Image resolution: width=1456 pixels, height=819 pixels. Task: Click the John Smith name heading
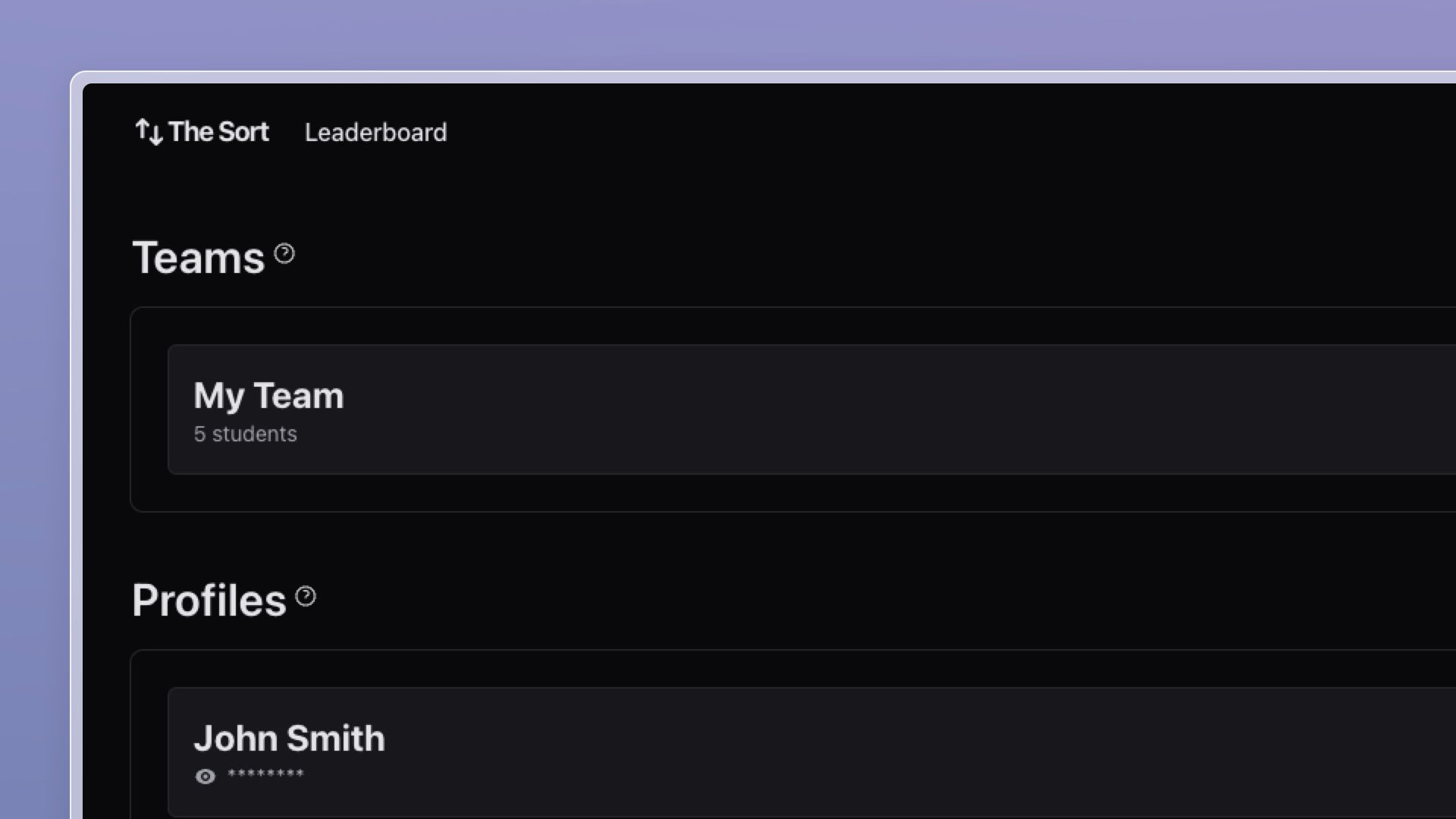[289, 739]
